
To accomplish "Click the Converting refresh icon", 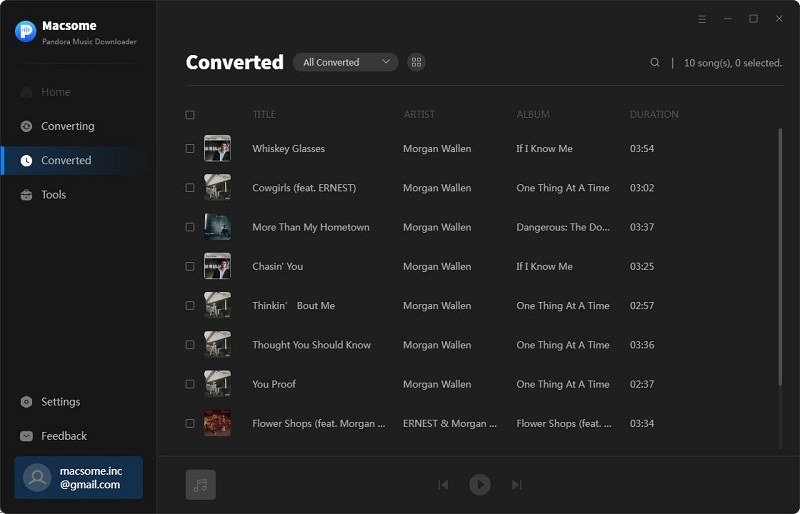I will tap(26, 126).
